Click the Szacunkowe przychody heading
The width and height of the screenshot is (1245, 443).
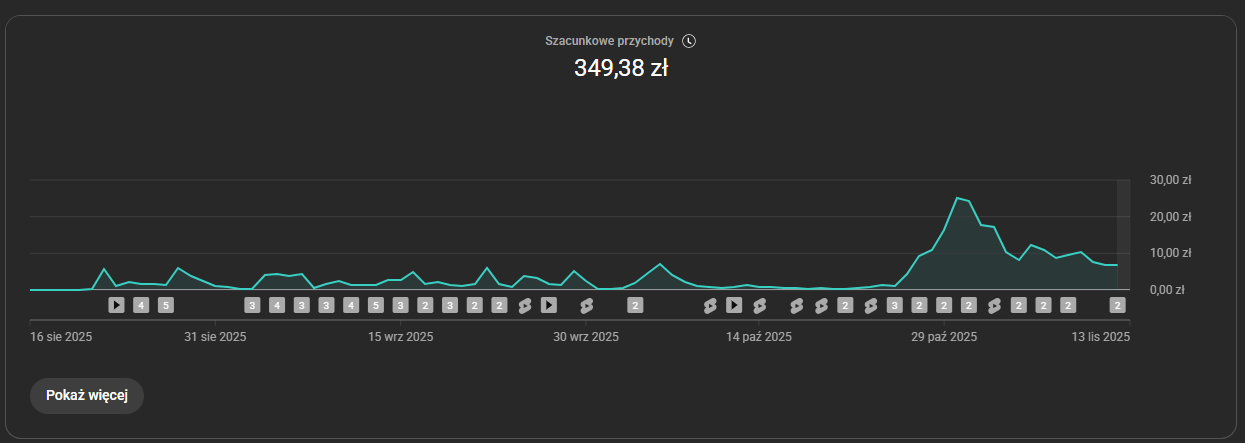(608, 41)
